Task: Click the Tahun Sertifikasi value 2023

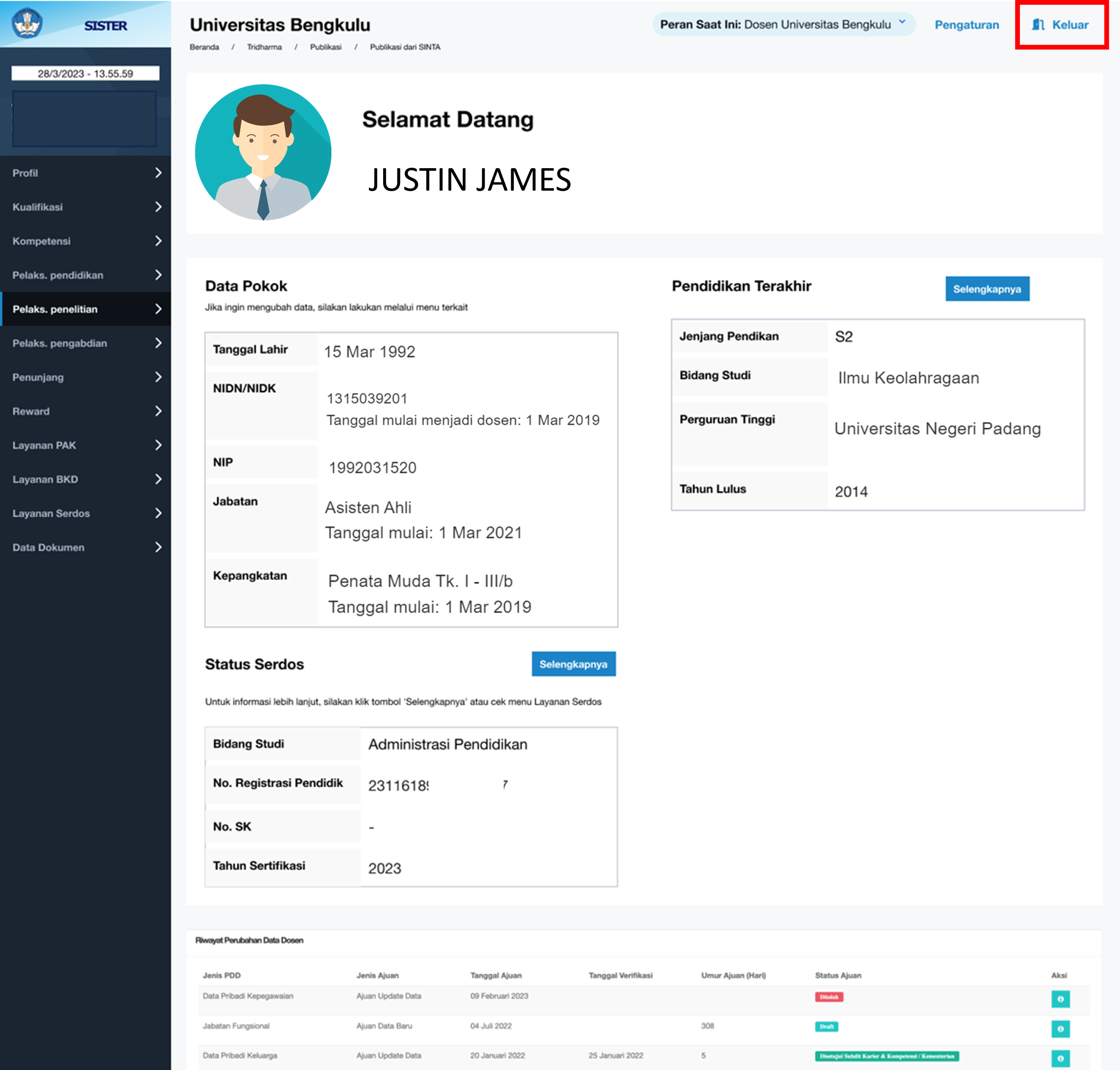Action: point(384,869)
